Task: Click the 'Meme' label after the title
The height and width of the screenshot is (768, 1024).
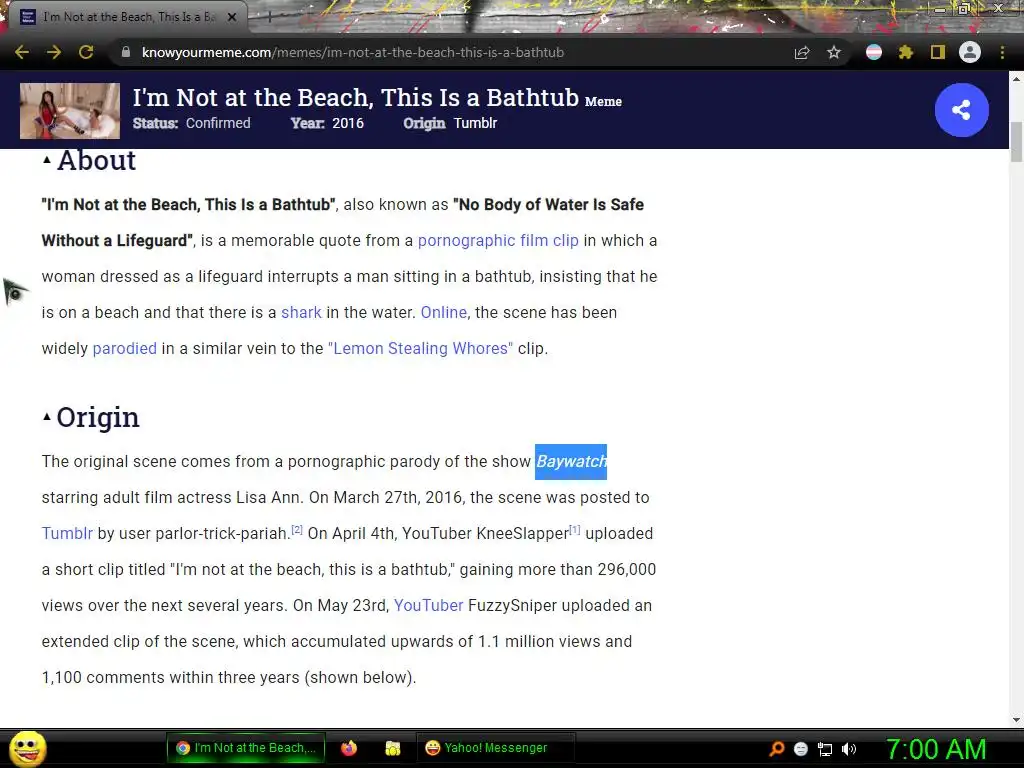Action: point(603,101)
